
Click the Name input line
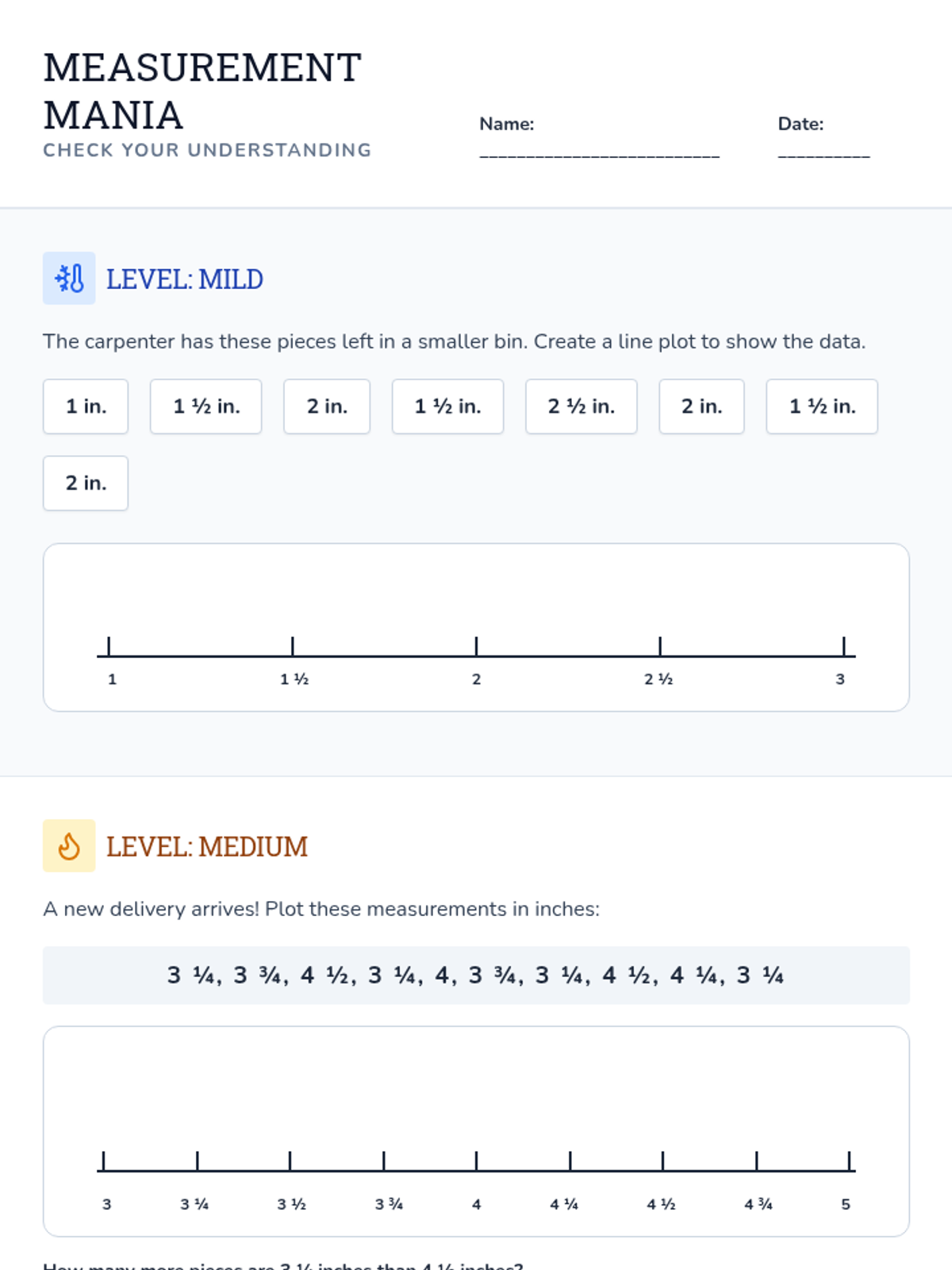click(600, 155)
